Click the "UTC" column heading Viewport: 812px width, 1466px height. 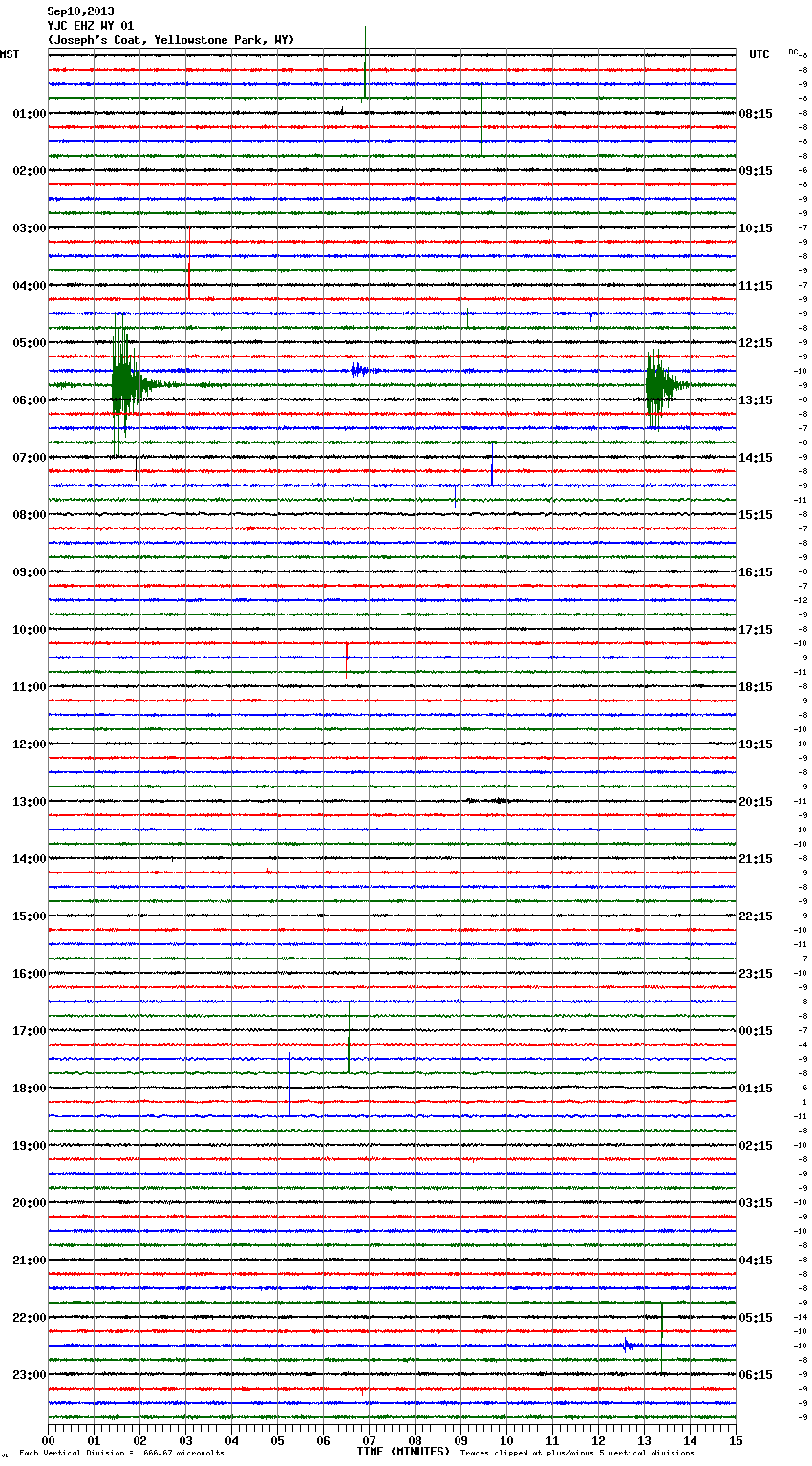click(759, 54)
